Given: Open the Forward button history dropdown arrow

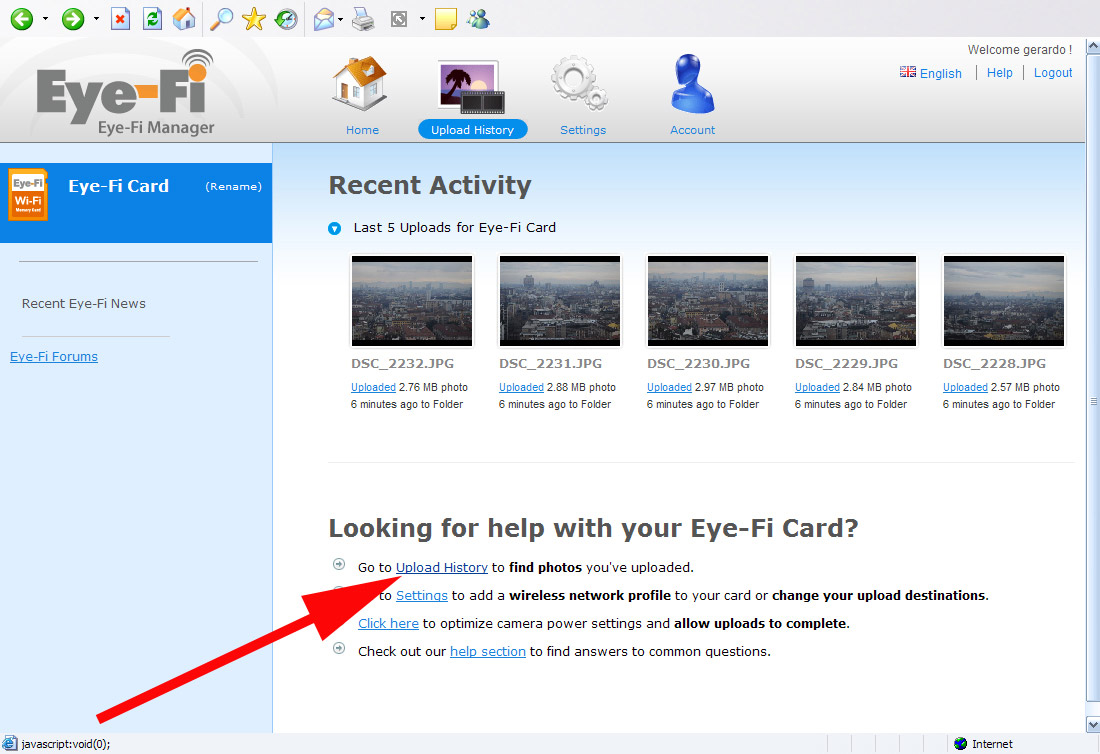Looking at the screenshot, I should coord(96,19).
